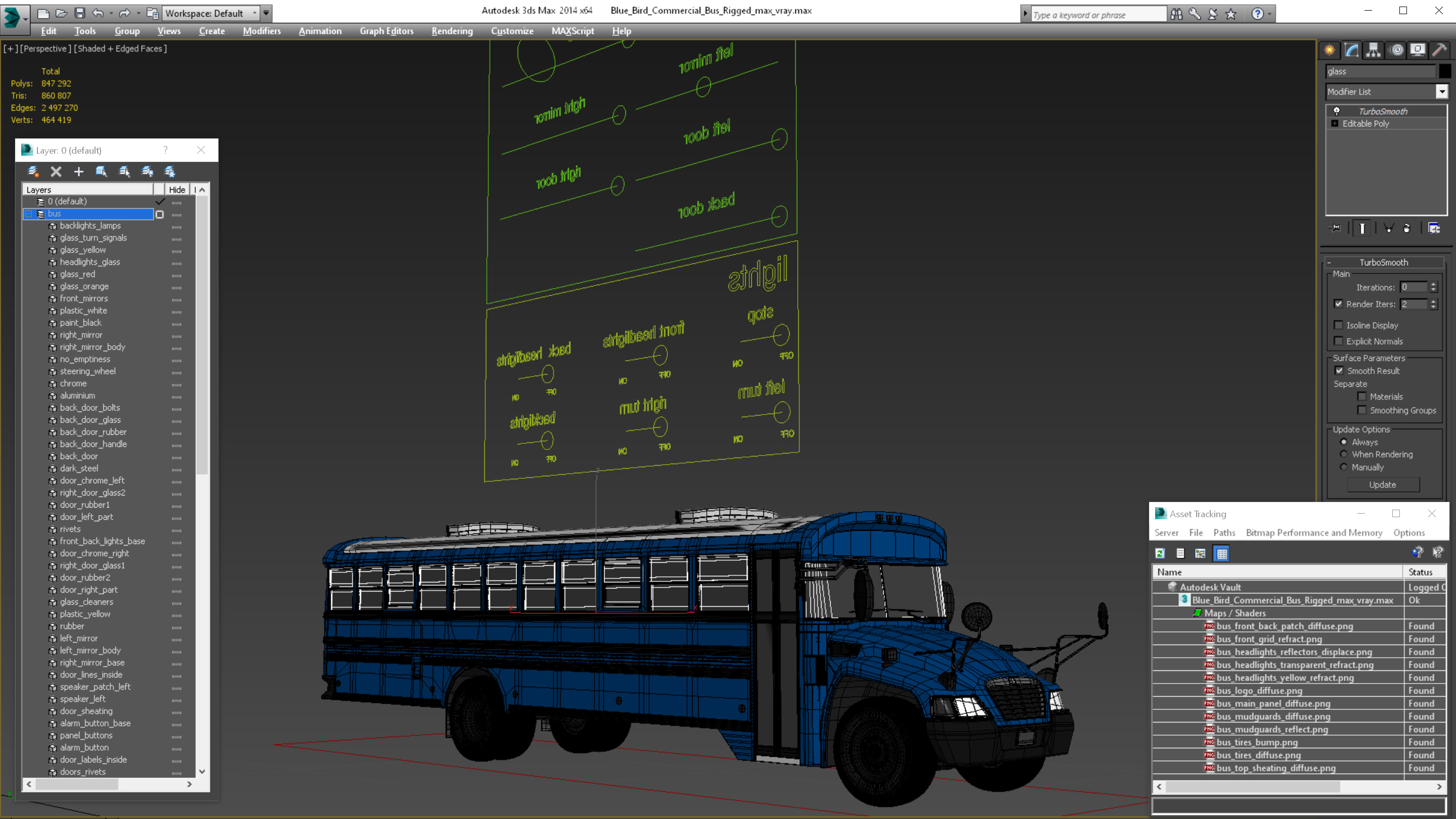Open the redo history dropdown arrow

138,13
